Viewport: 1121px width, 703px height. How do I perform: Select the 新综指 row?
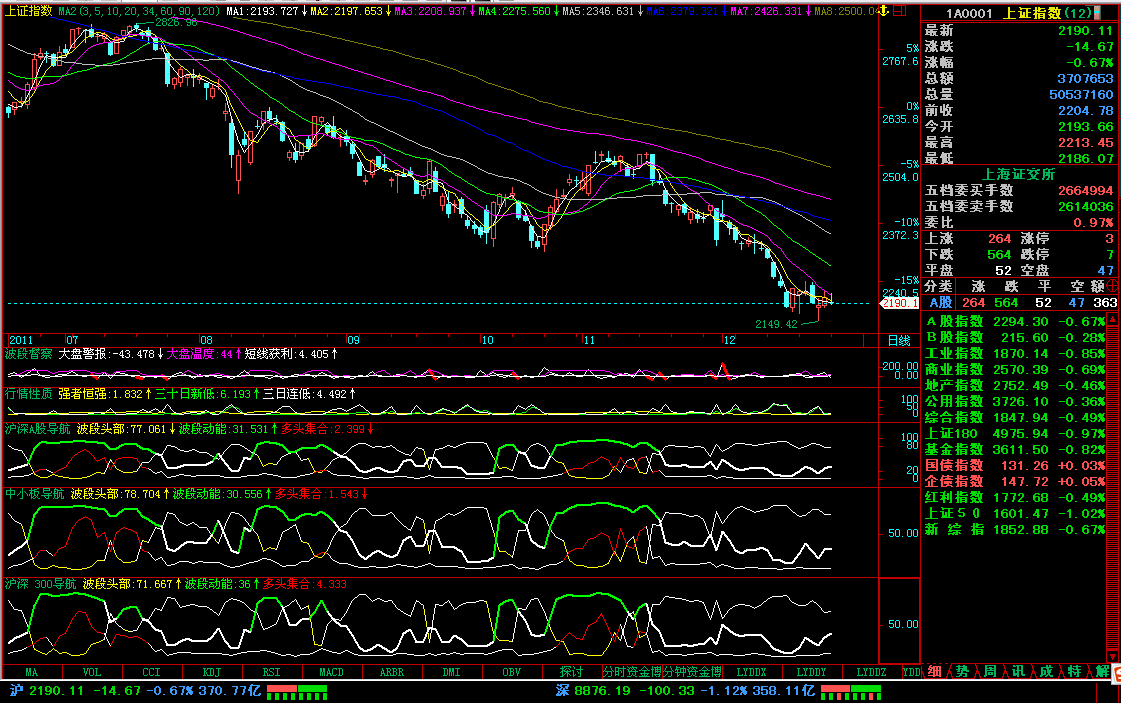click(x=1015, y=529)
